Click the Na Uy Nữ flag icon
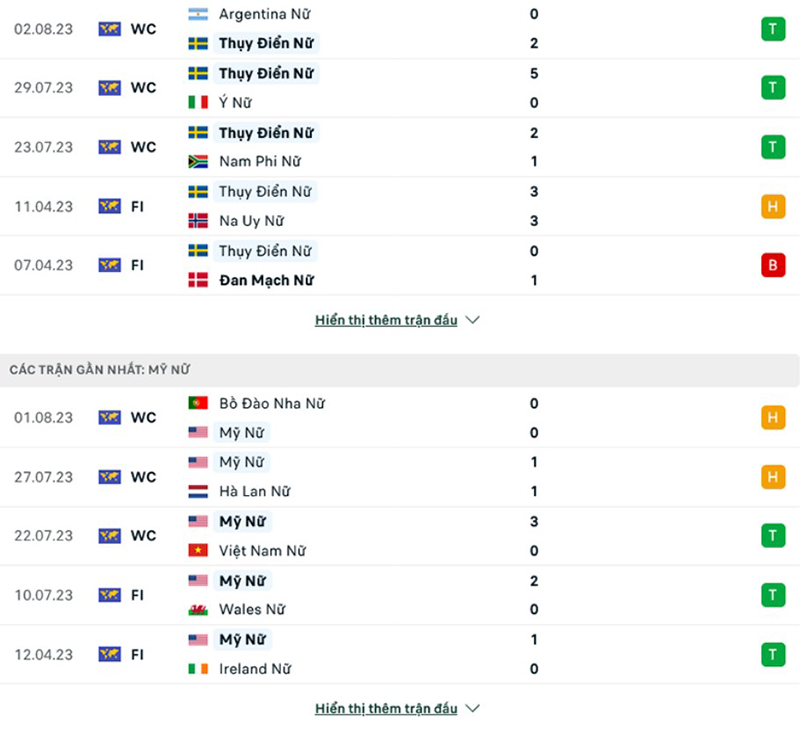800x742 pixels. pyautogui.click(x=198, y=220)
